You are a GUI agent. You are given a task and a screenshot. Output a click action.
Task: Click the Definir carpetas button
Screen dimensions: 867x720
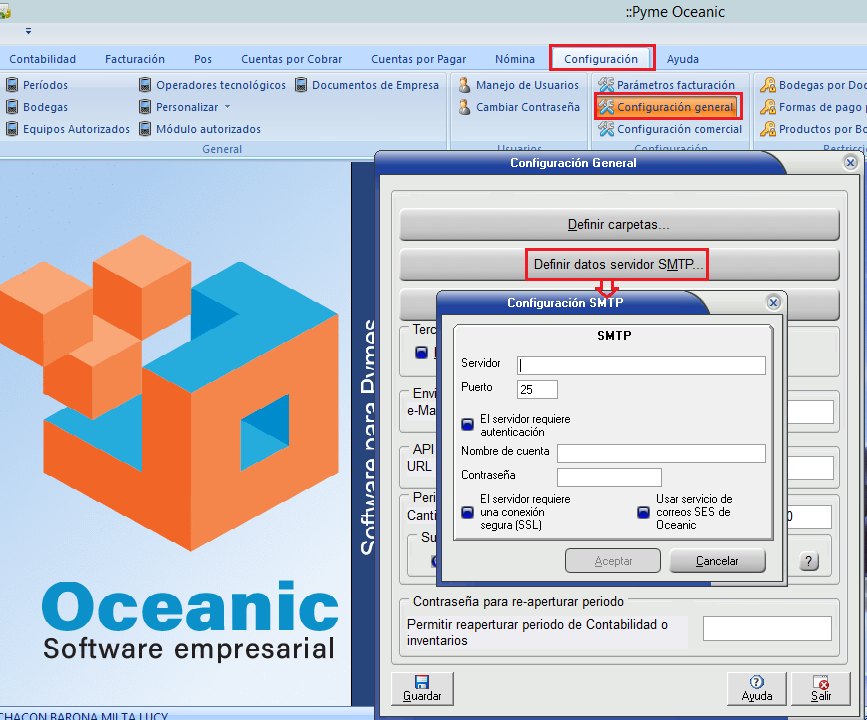point(618,225)
